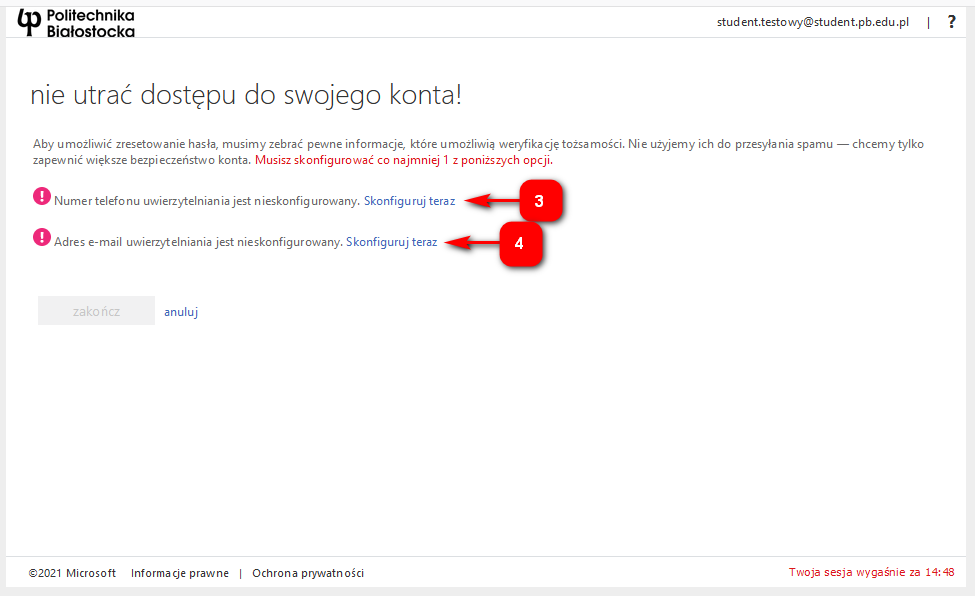Click text 'Adres e-mail uwierzytelniania jest nieskonfigurowany'
Screen dimensions: 975x596
tap(198, 242)
